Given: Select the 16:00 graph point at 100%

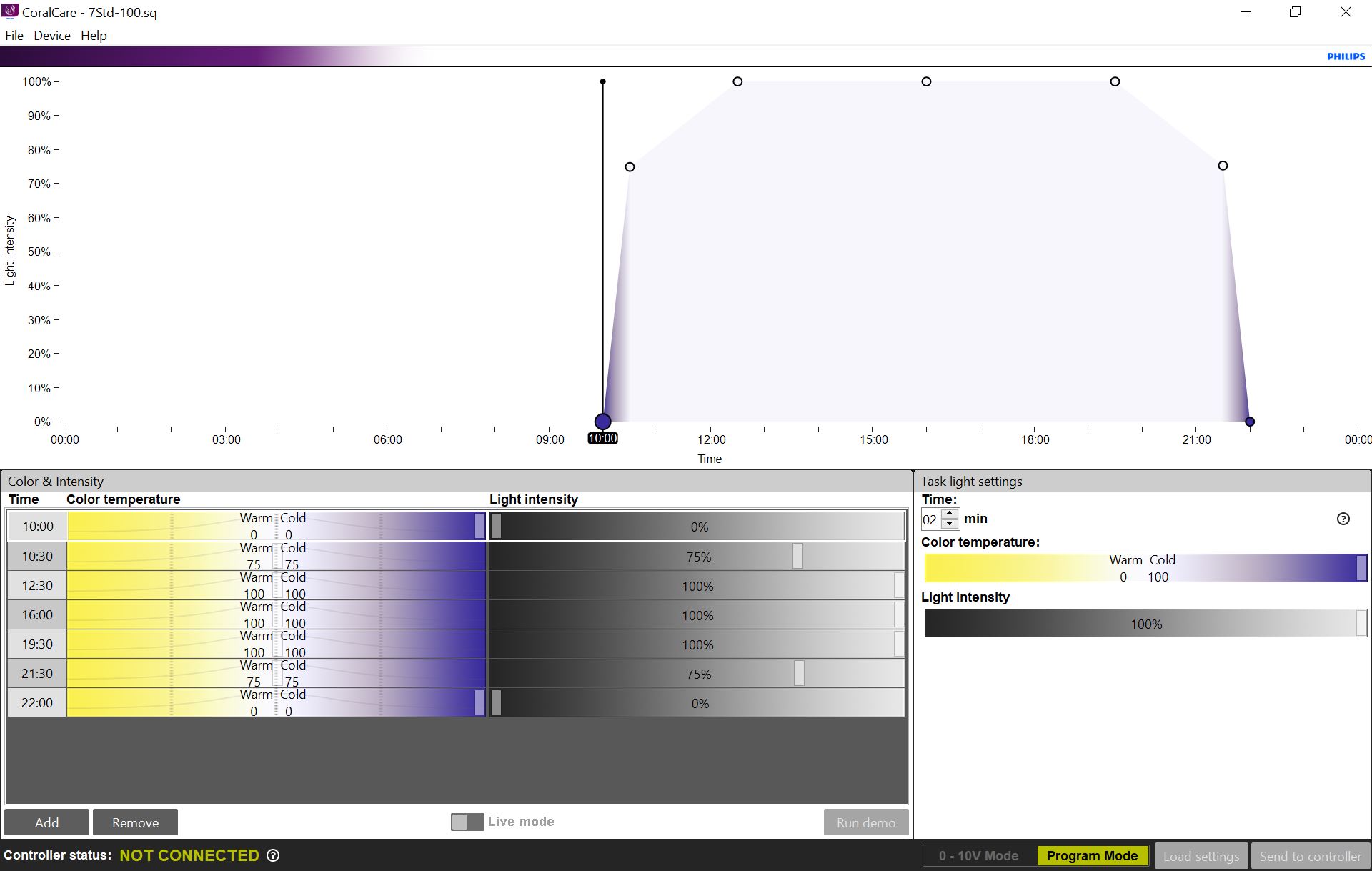Looking at the screenshot, I should (x=926, y=81).
